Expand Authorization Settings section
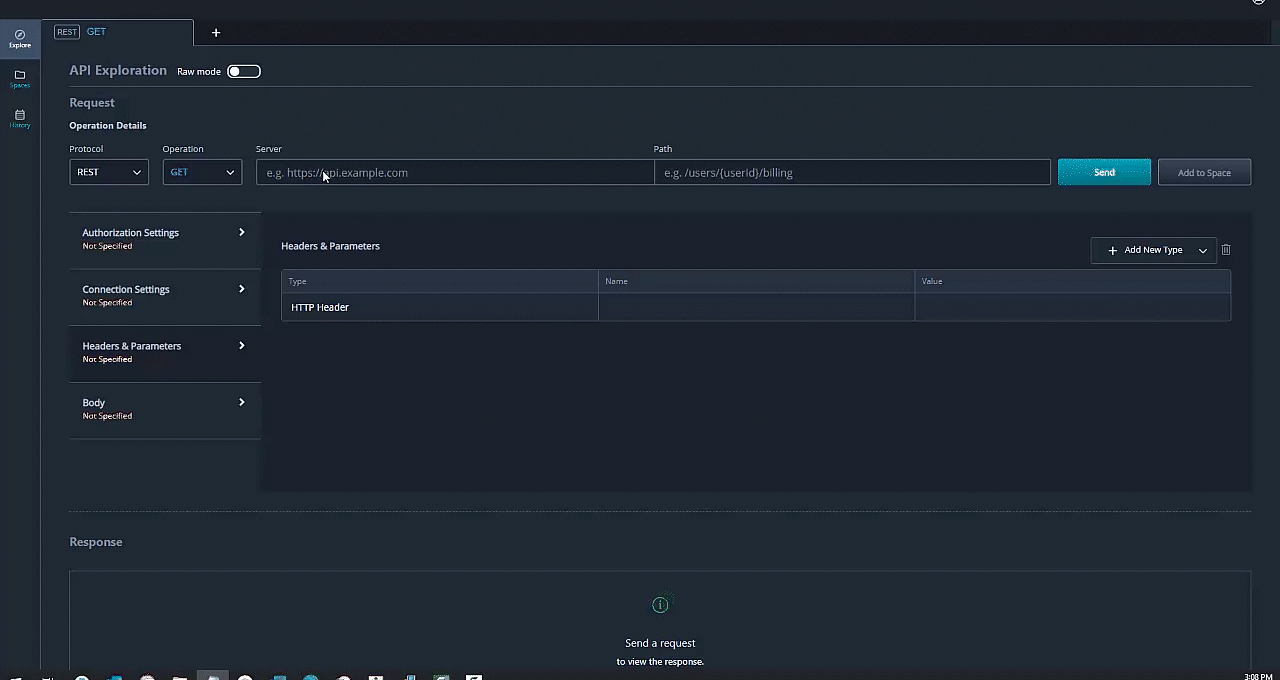 165,238
